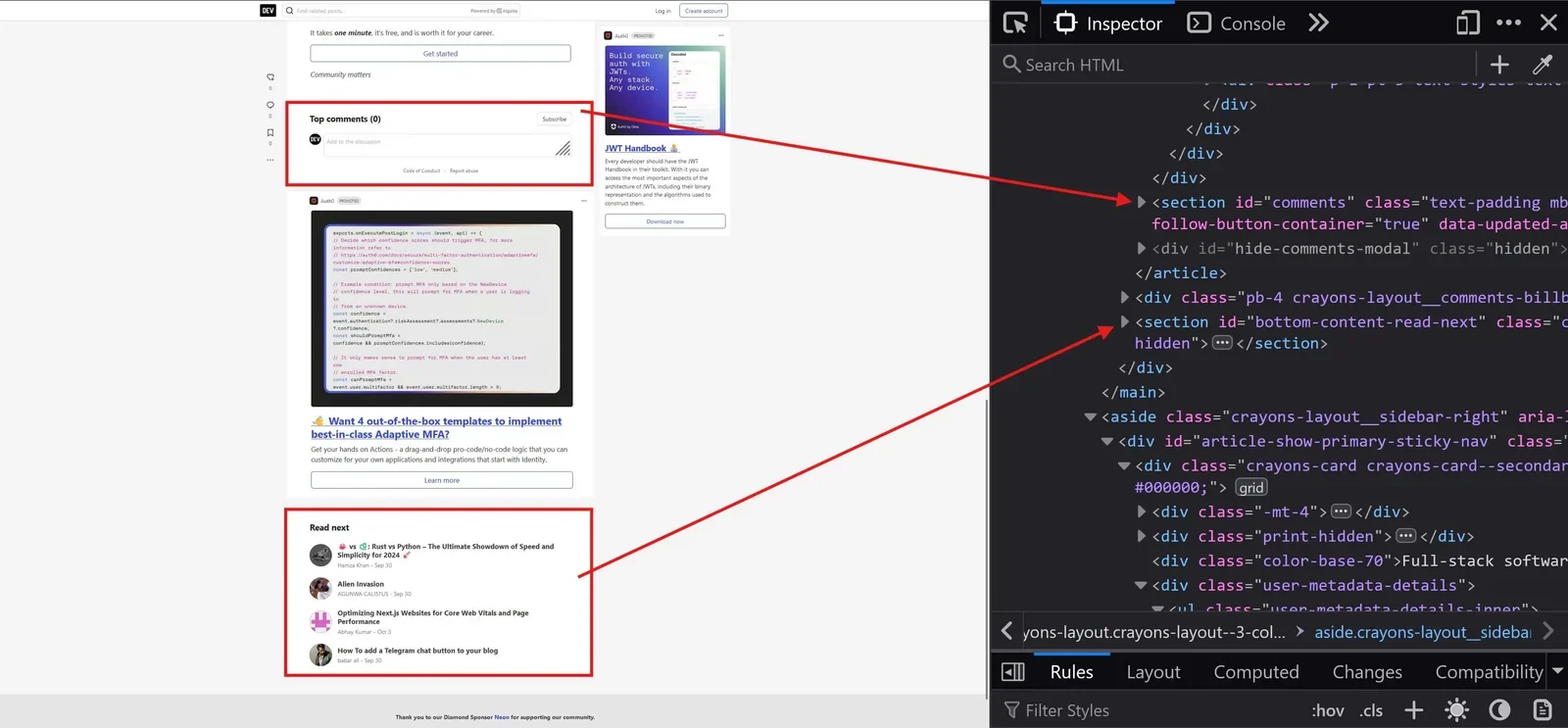Expand the crayons-layout__comments-billboard div node
Viewport: 1568px width, 728px height.
(x=1125, y=297)
